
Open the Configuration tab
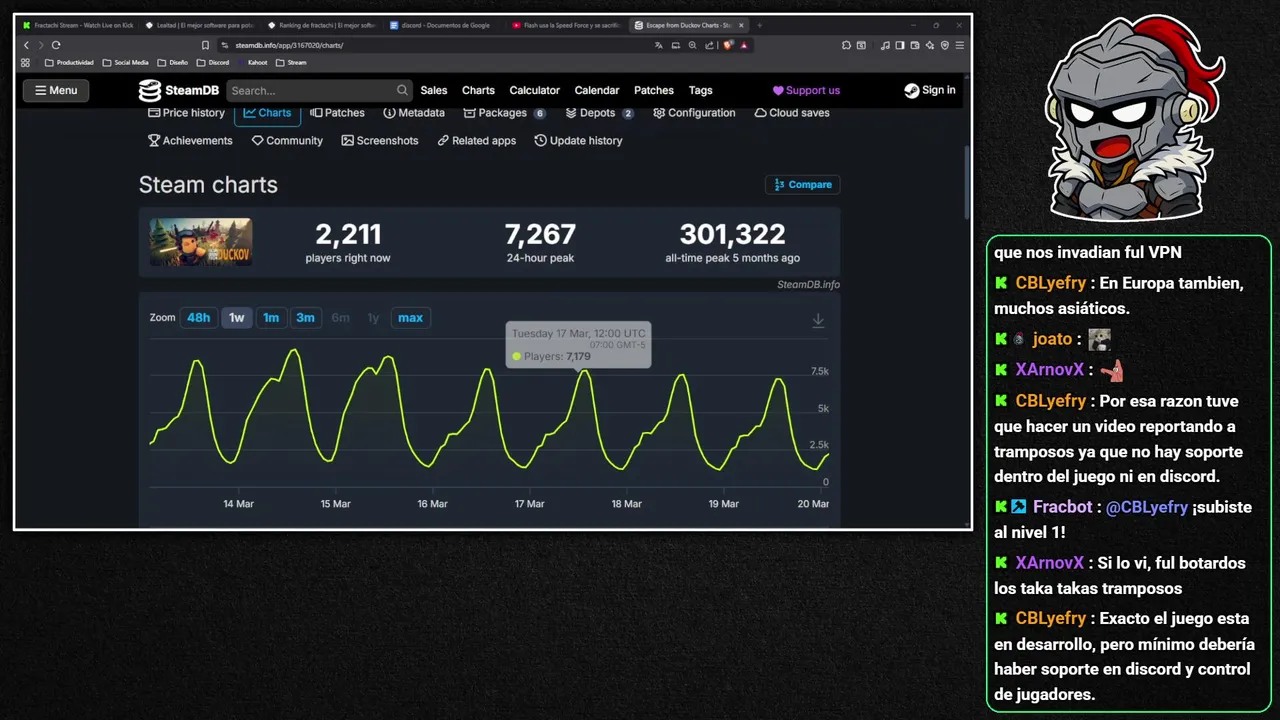tap(694, 113)
